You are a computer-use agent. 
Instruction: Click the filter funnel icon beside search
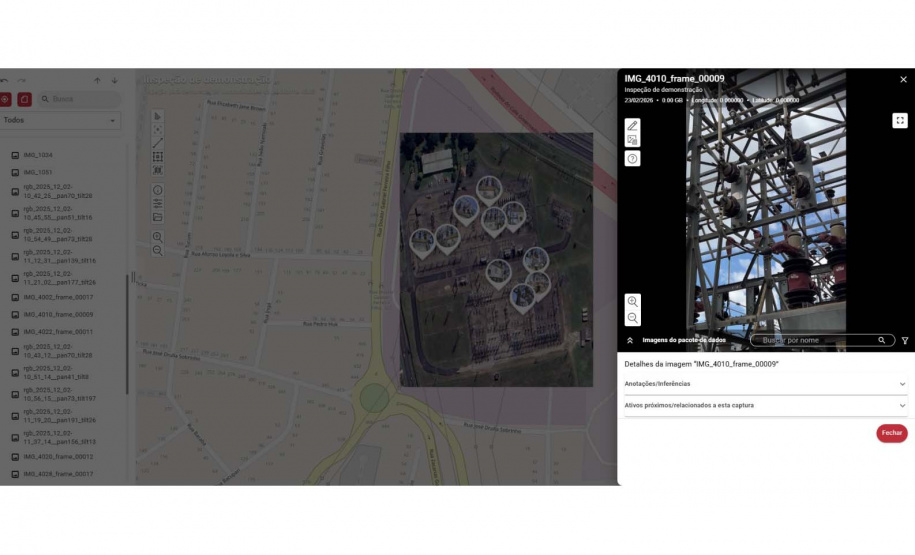905,341
